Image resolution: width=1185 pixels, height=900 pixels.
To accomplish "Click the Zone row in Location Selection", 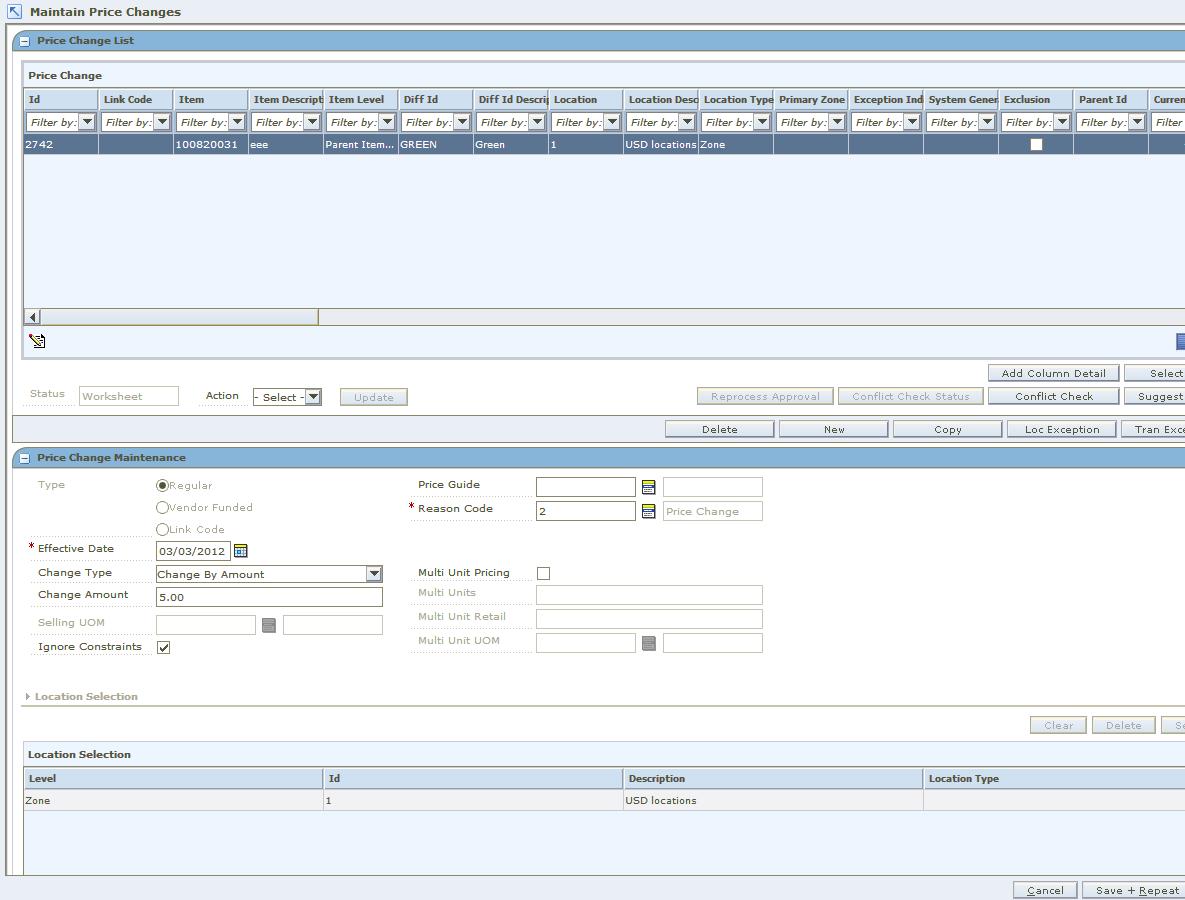I will pyautogui.click(x=605, y=800).
